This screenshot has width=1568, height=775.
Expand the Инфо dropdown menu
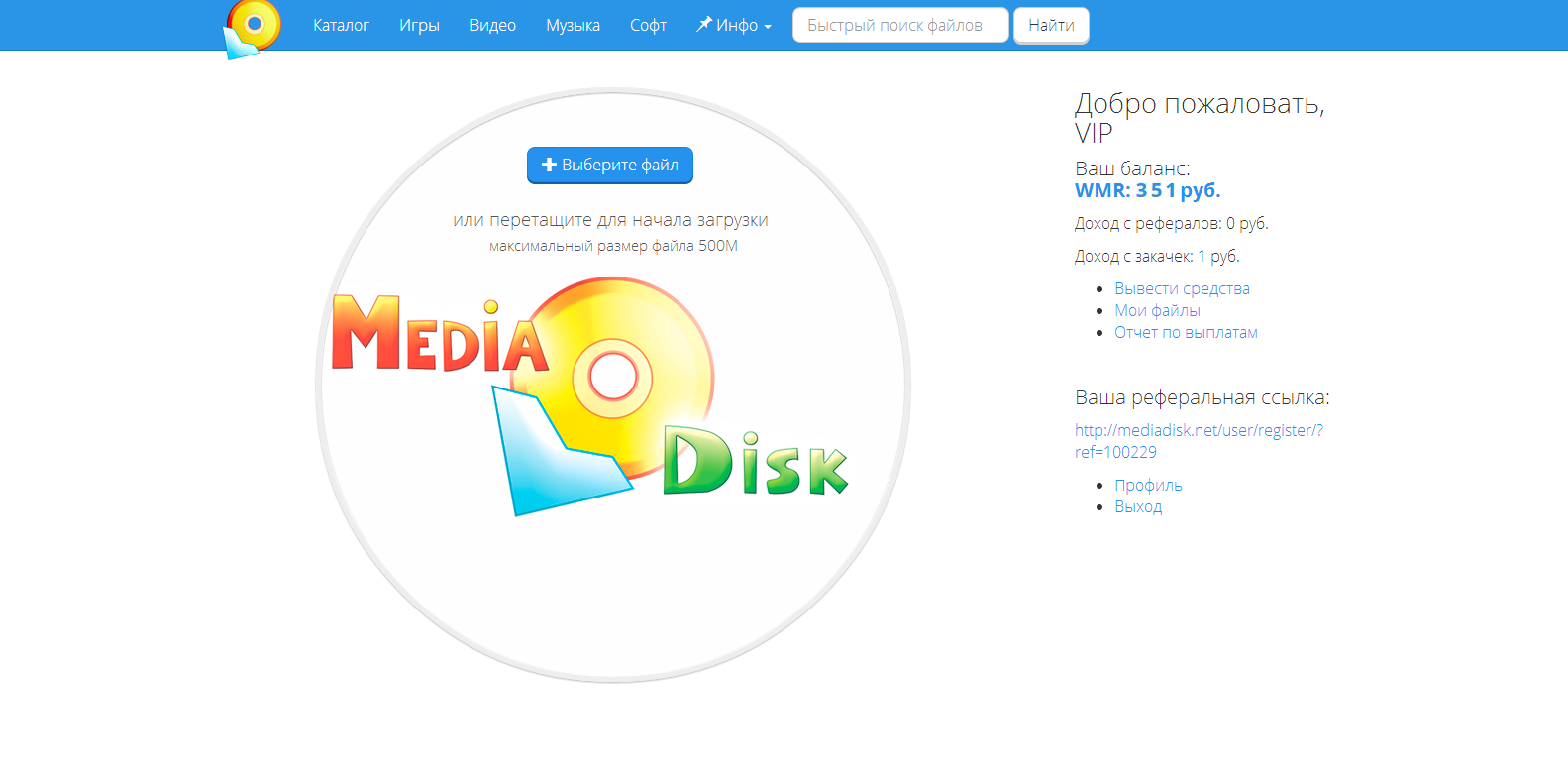(734, 25)
